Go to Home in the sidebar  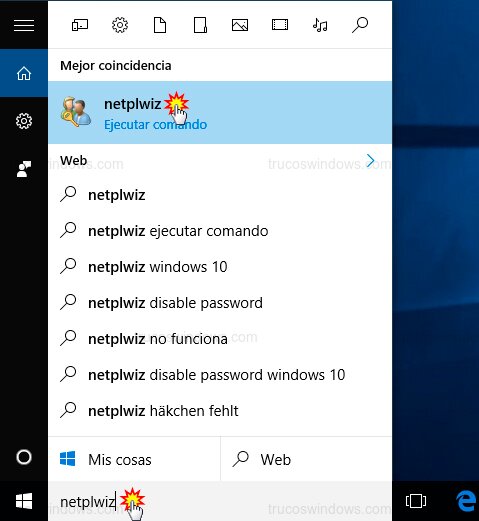[x=24, y=73]
